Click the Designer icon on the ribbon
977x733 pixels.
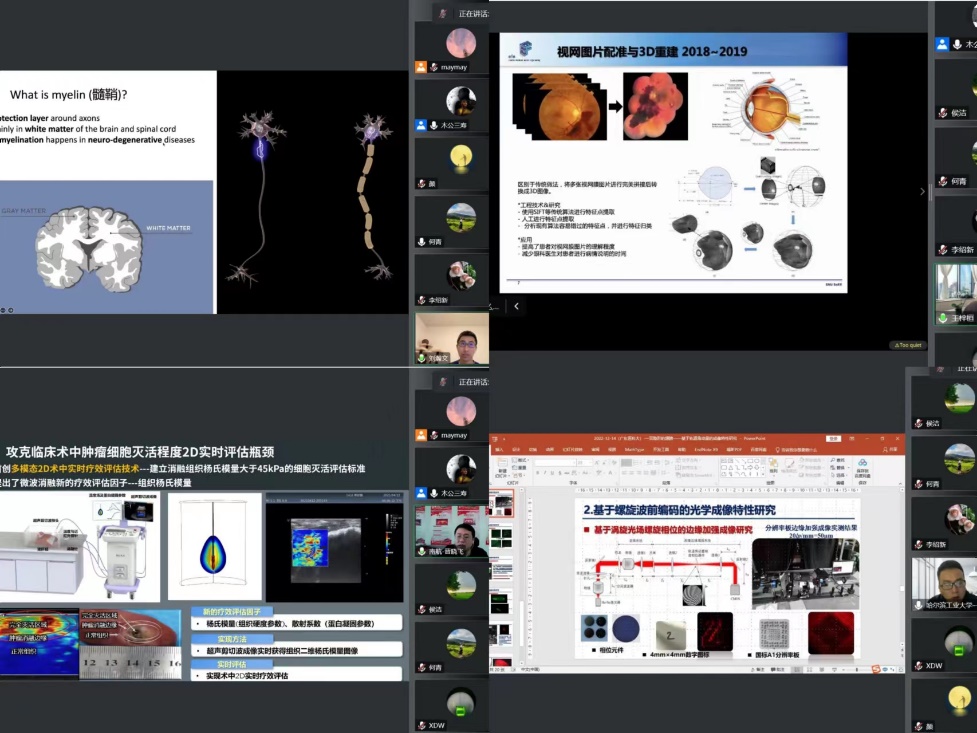point(863,463)
